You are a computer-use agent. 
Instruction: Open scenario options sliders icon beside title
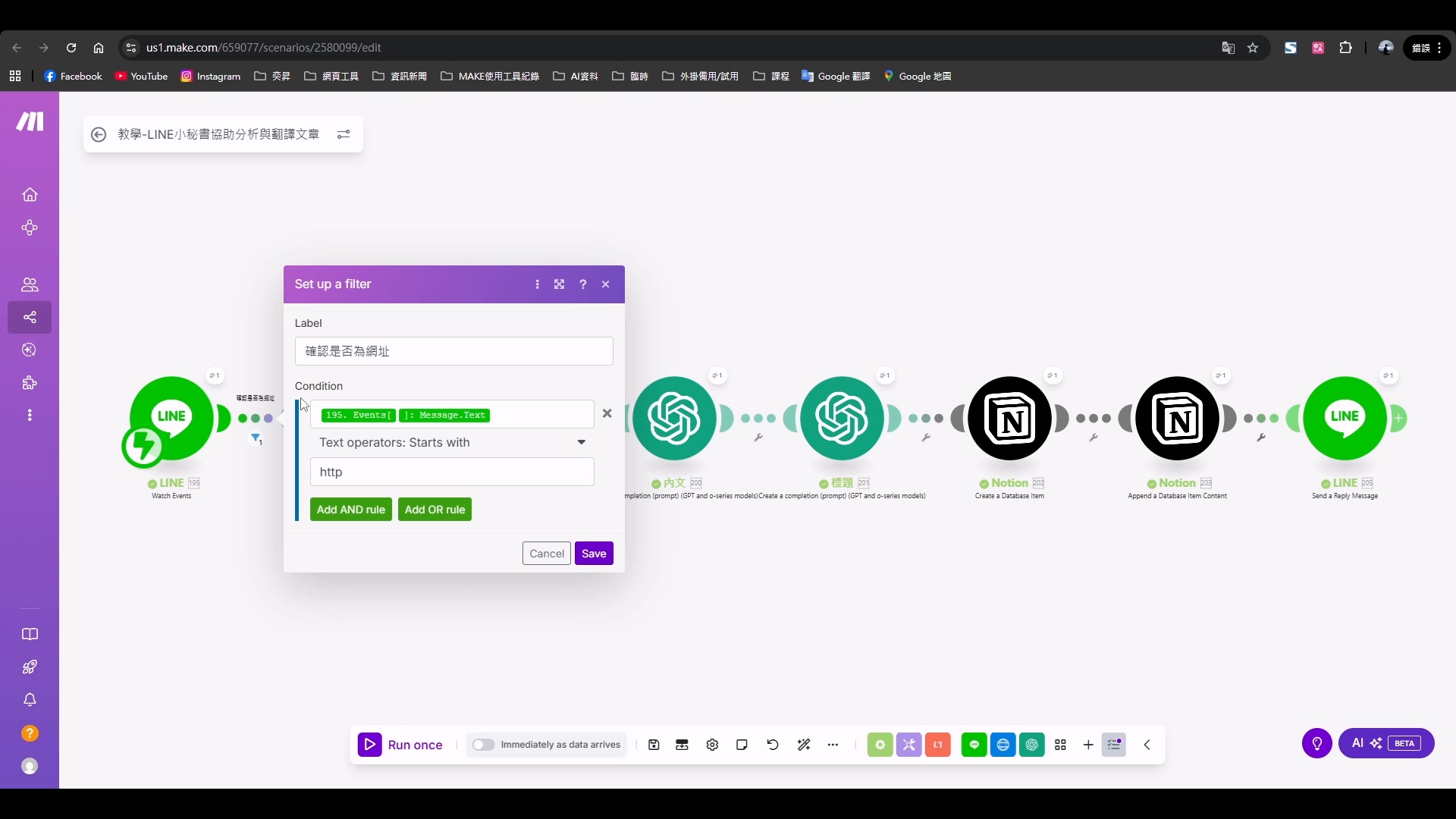(344, 134)
